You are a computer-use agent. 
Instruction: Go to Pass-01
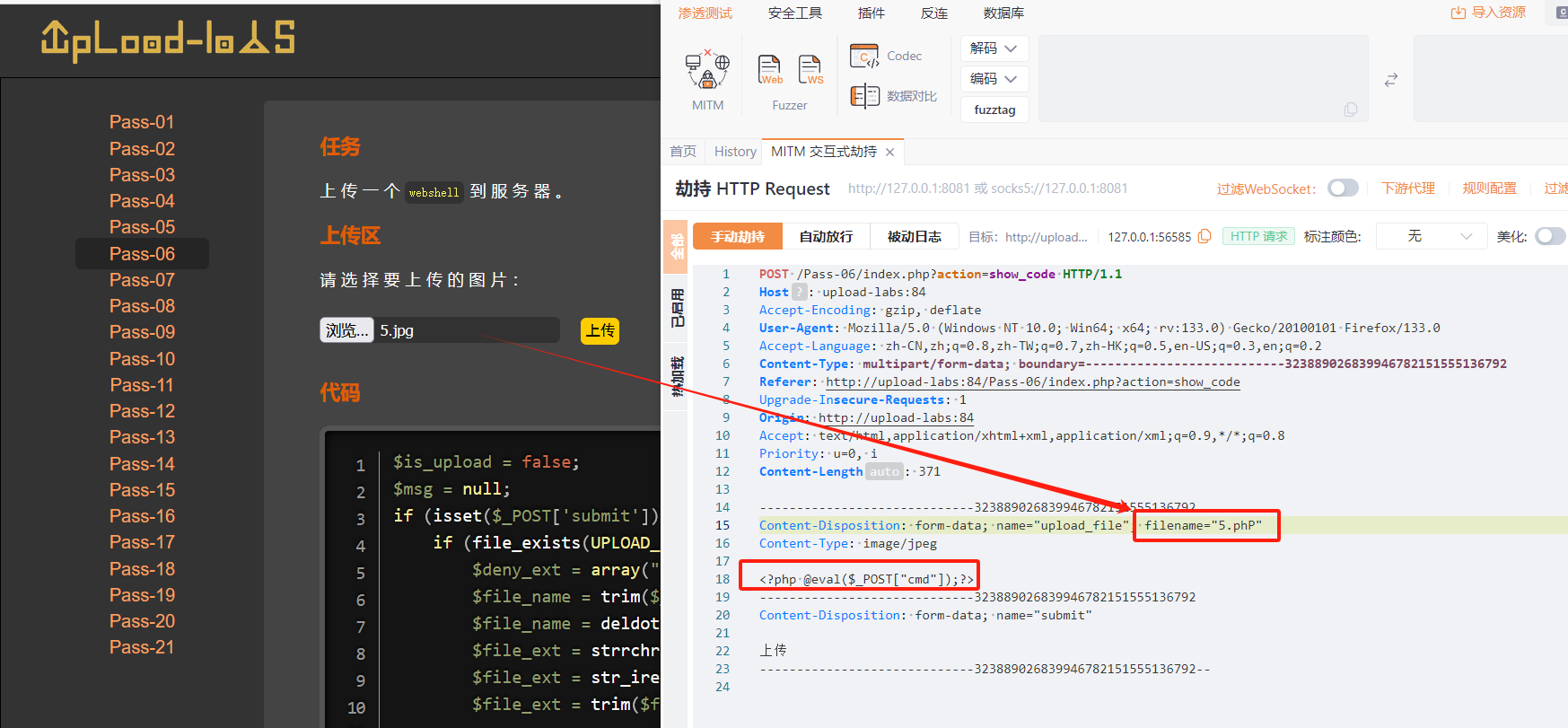142,122
